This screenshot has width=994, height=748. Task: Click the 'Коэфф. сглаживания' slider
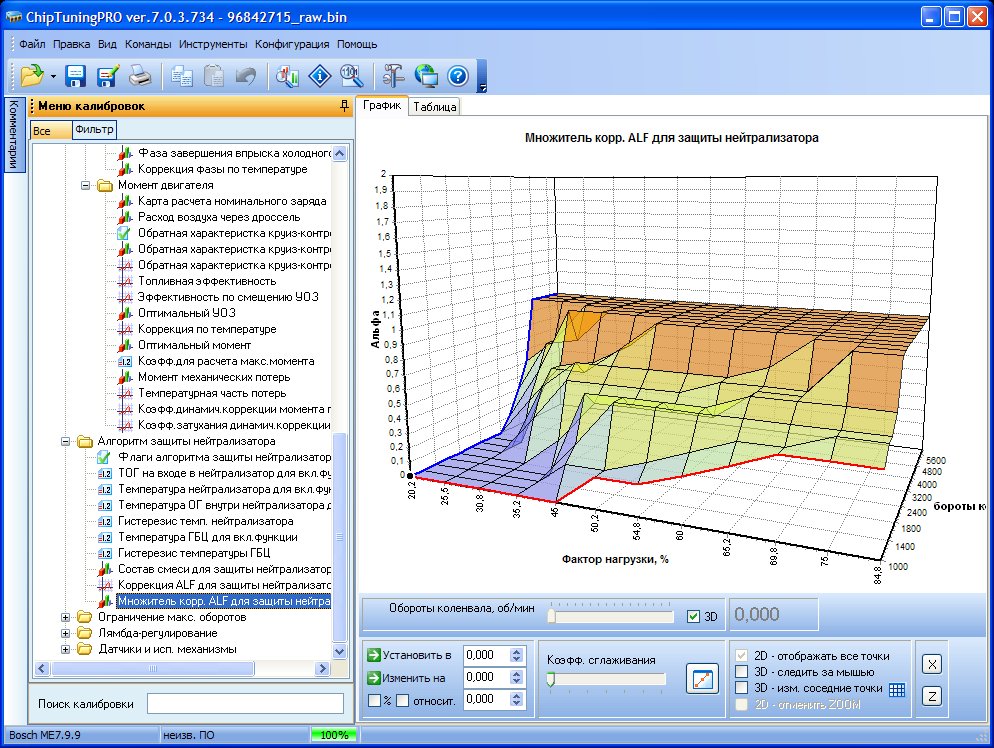pos(605,679)
